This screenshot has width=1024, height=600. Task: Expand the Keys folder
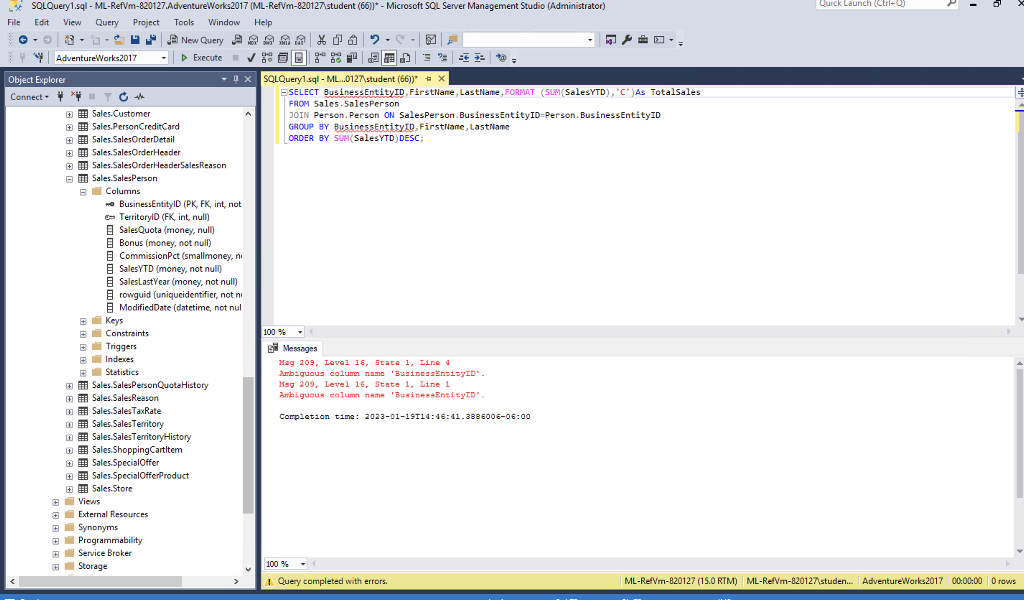click(x=83, y=321)
